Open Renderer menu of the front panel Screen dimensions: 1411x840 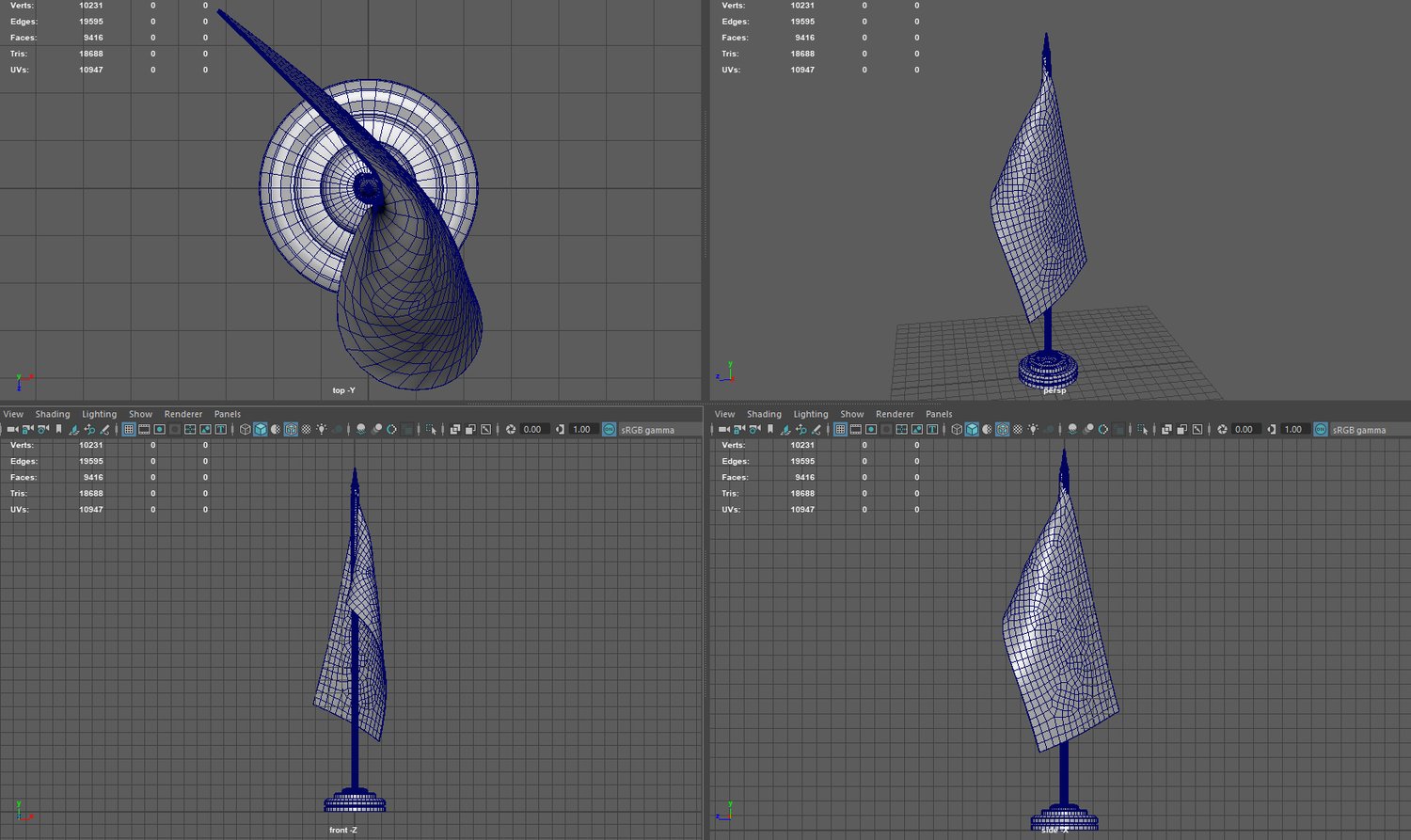tap(183, 414)
